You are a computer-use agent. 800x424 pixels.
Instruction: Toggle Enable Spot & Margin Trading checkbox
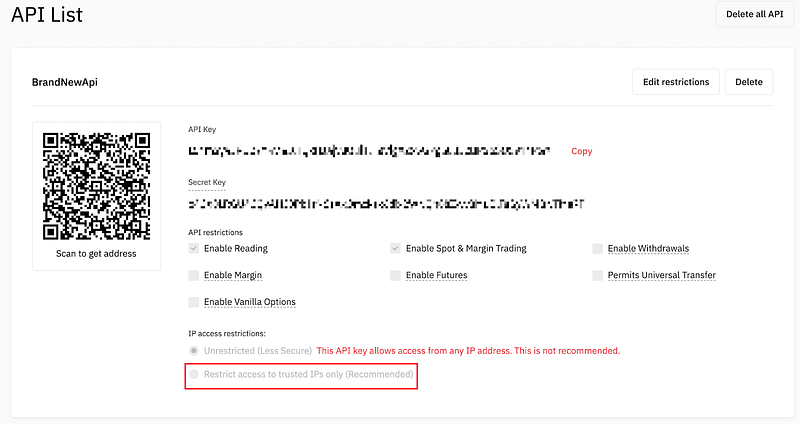point(395,248)
